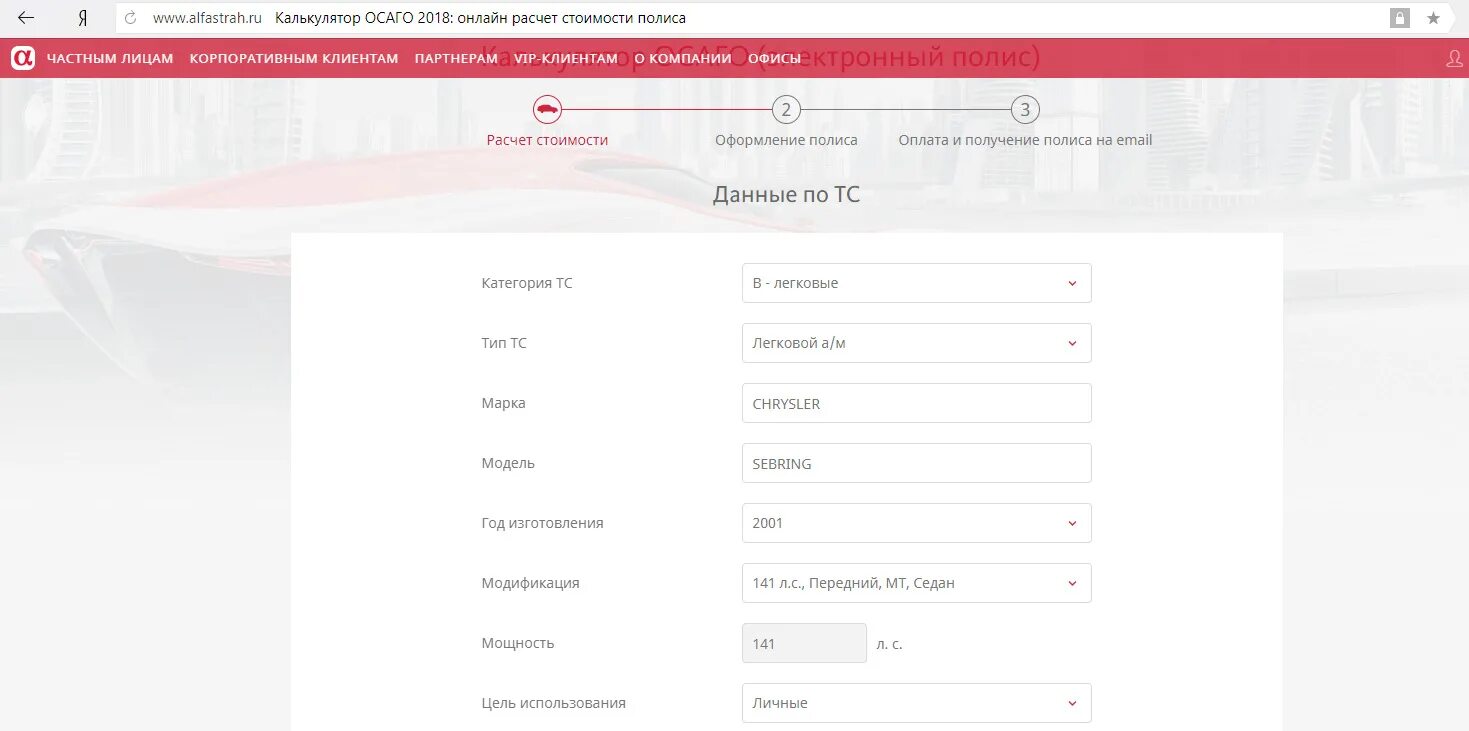Image resolution: width=1469 pixels, height=731 pixels.
Task: Open 'Корпоративным клиентам' menu
Action: (294, 59)
